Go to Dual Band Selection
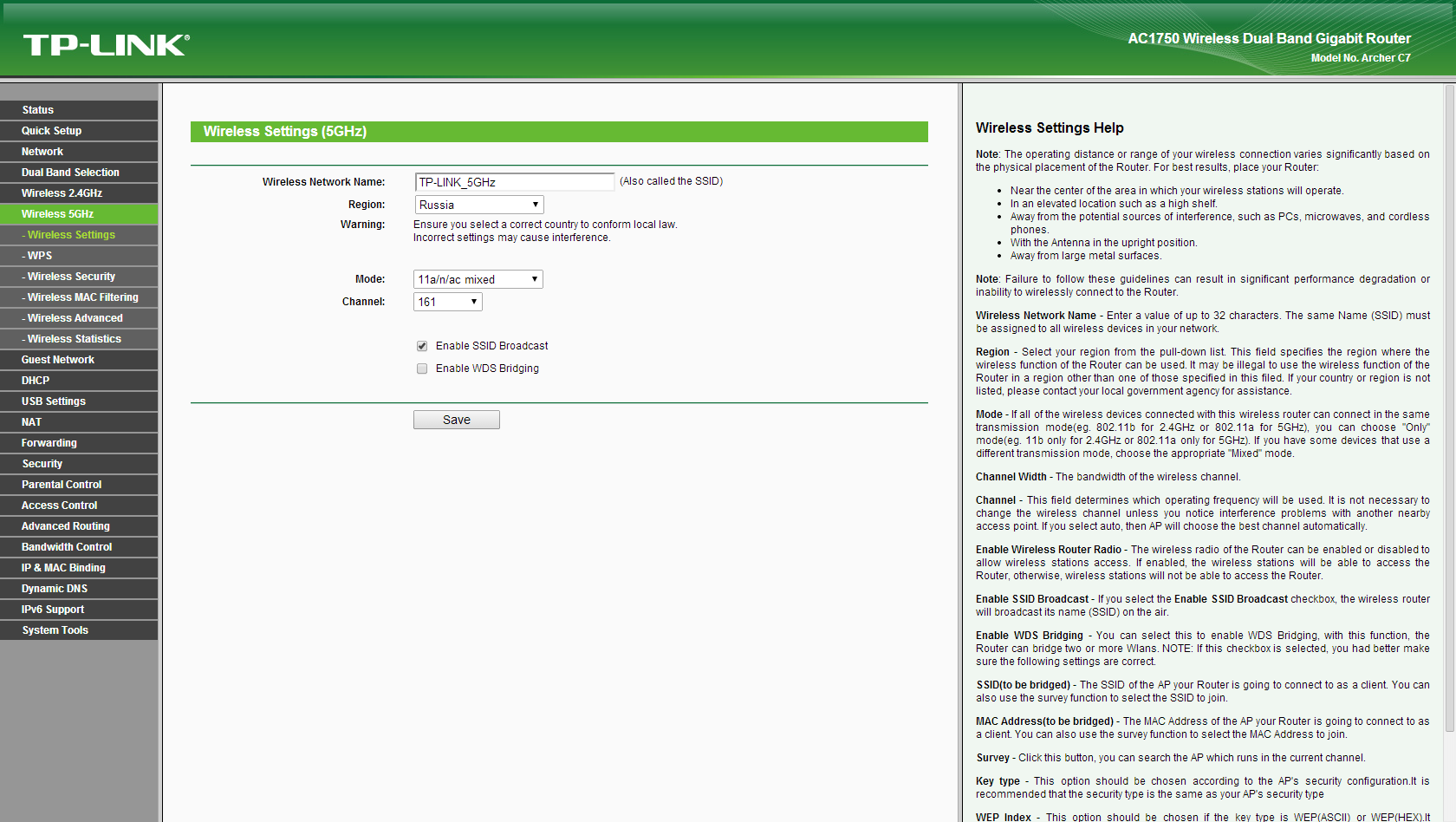1456x822 pixels. click(79, 173)
